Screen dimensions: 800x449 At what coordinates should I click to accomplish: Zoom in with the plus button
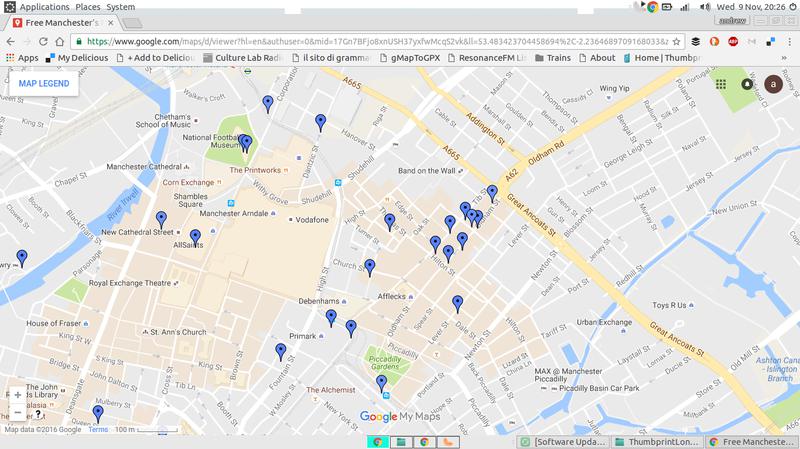coord(17,395)
